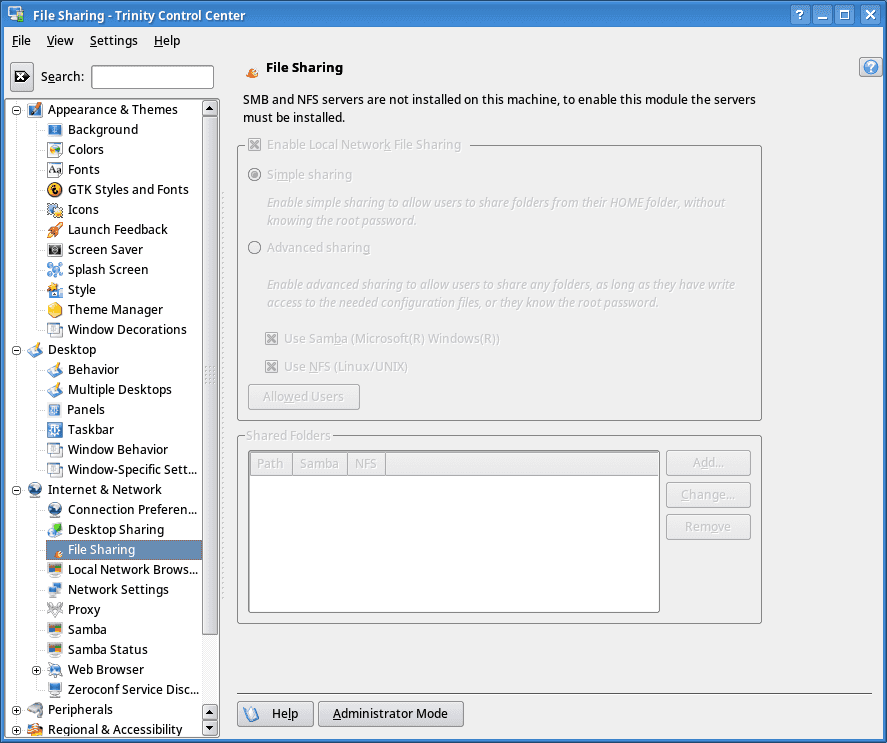Select the Panels icon
Screen dimensions: 887x743
55,410
